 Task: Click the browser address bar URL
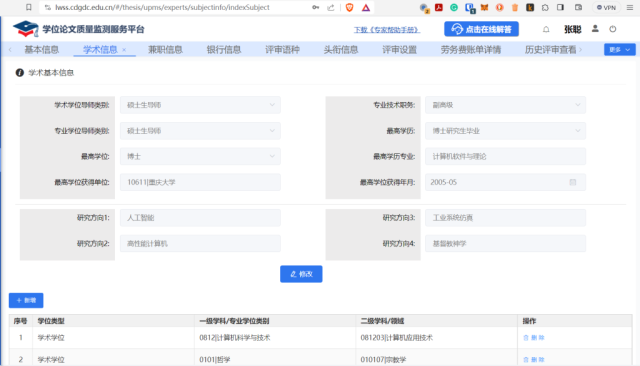point(162,7)
